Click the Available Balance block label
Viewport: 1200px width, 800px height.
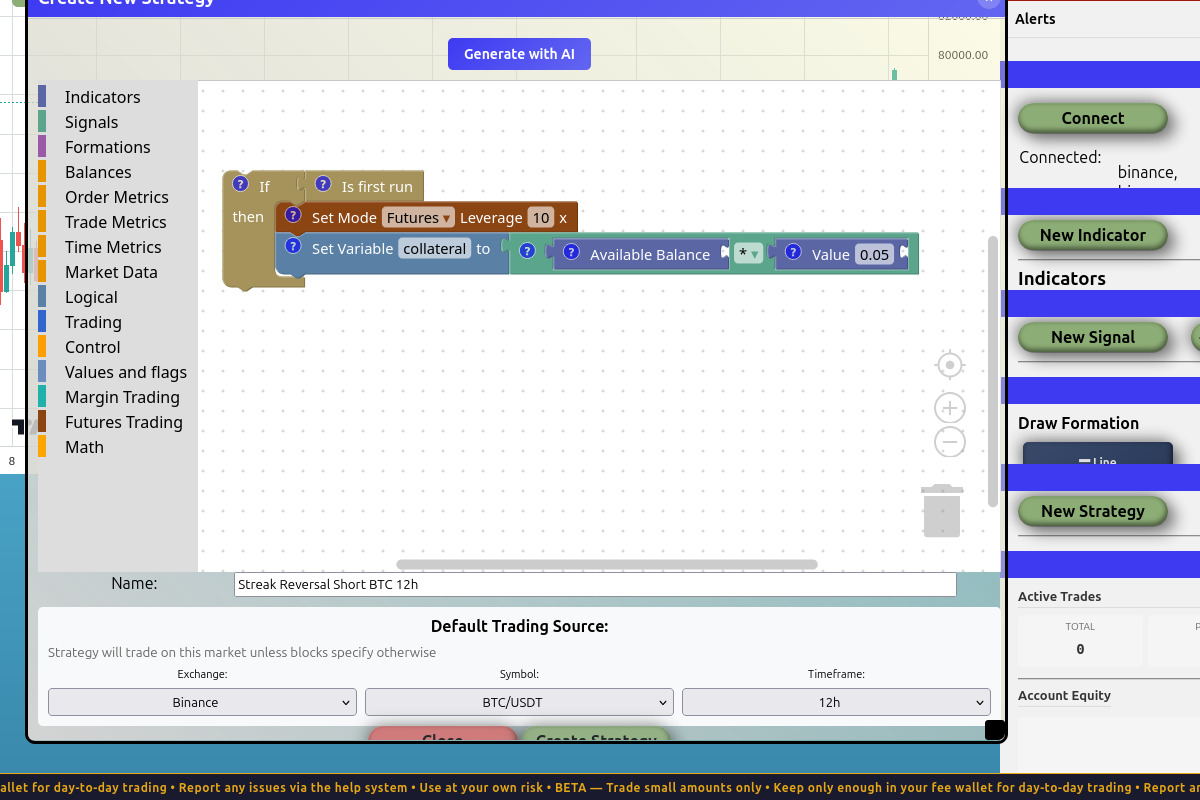coord(650,255)
